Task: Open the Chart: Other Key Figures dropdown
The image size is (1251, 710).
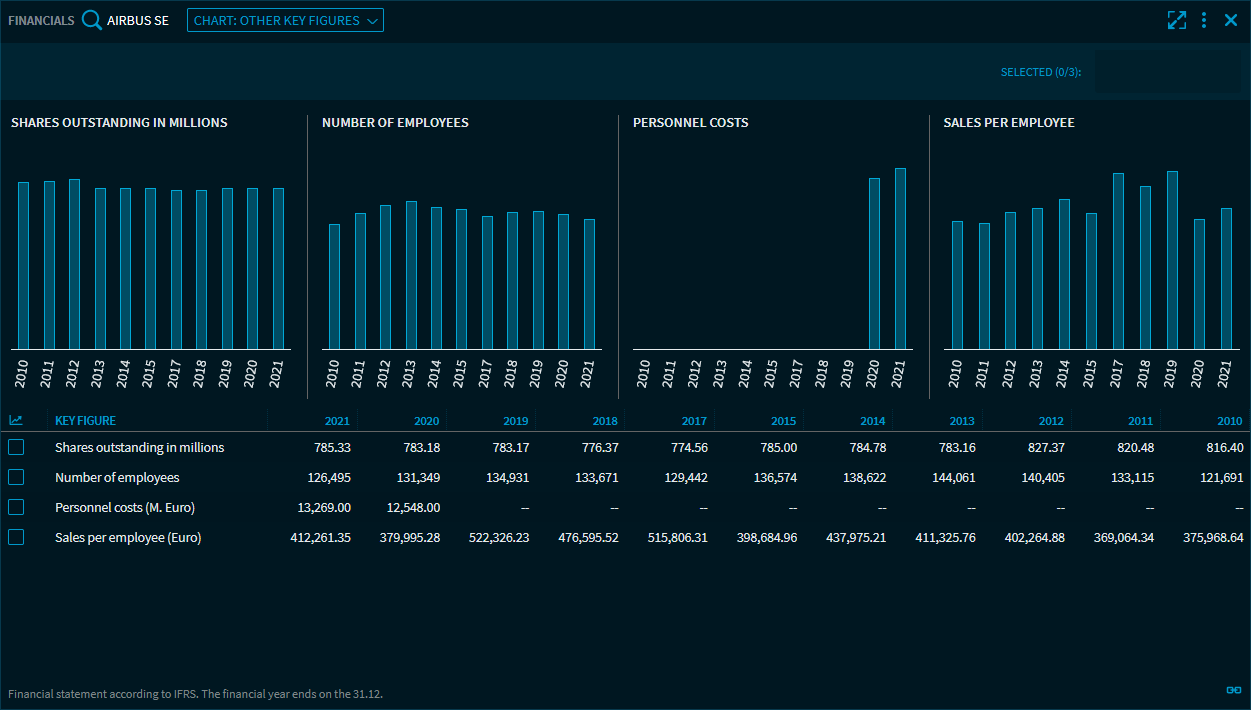Action: click(285, 20)
